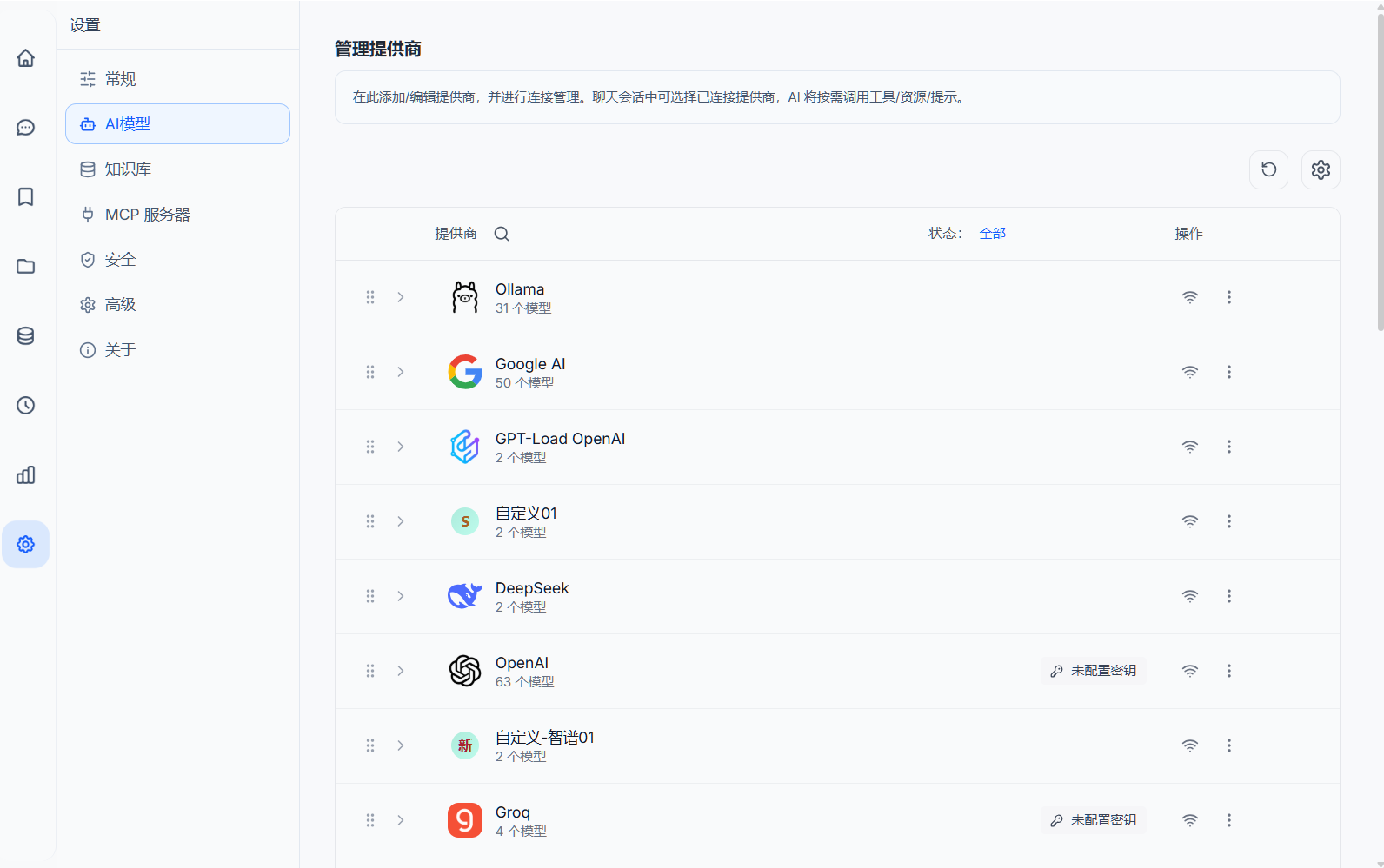The width and height of the screenshot is (1384, 868).
Task: Expand the GPT-Load OpenAI row chevron
Action: click(x=401, y=447)
